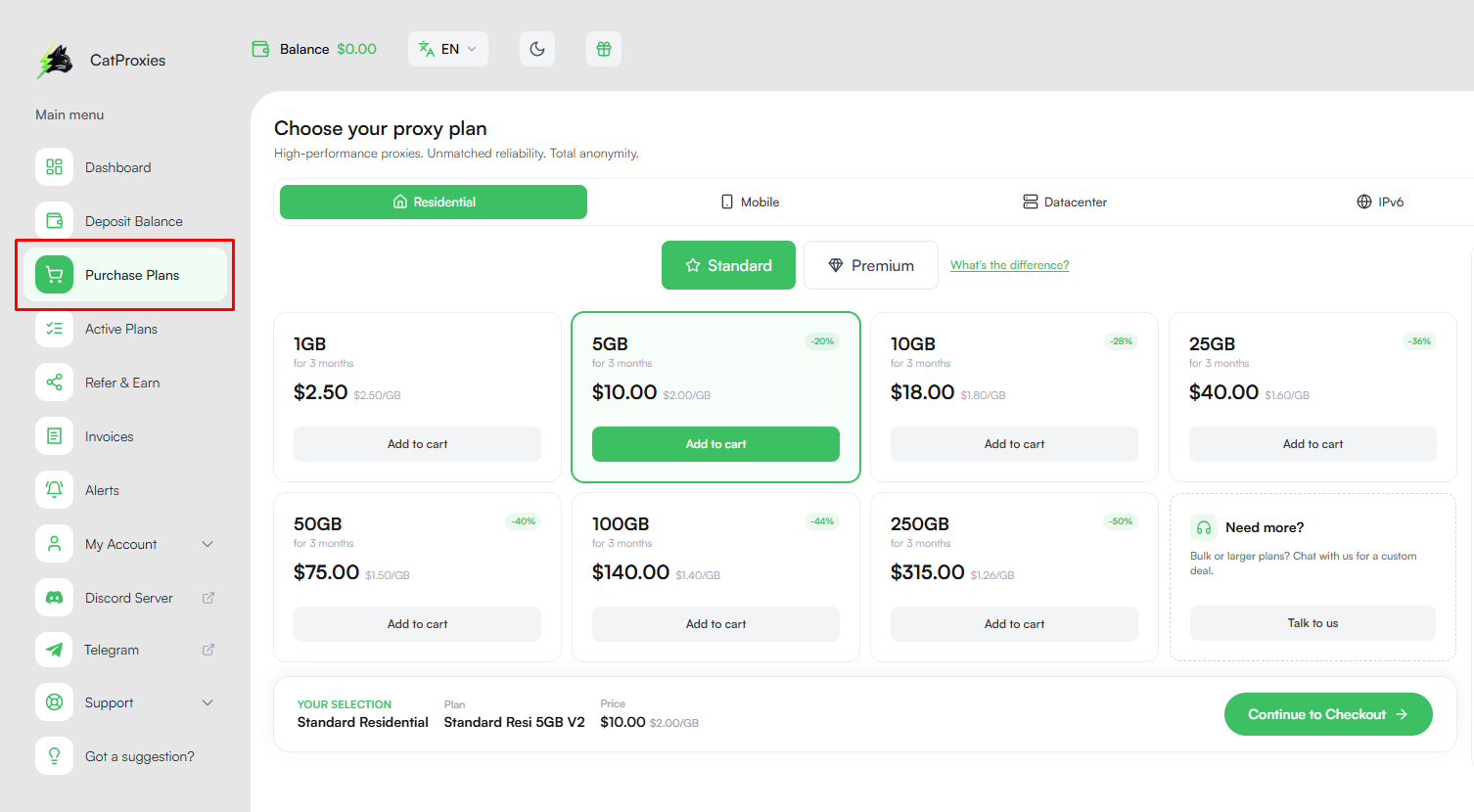Click the suggestion lightbulb icon

pos(55,756)
